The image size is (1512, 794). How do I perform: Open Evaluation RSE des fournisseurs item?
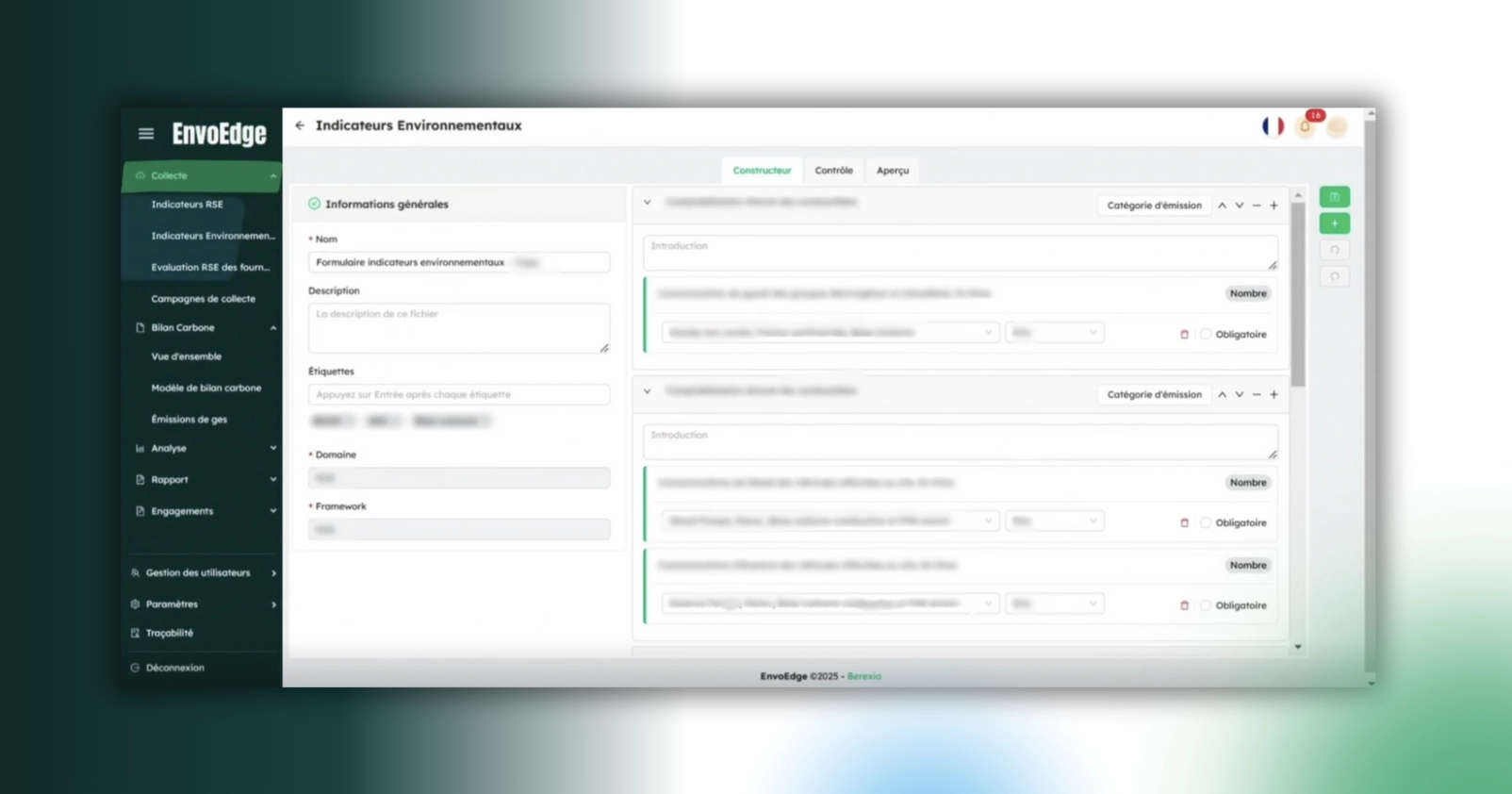coord(210,268)
